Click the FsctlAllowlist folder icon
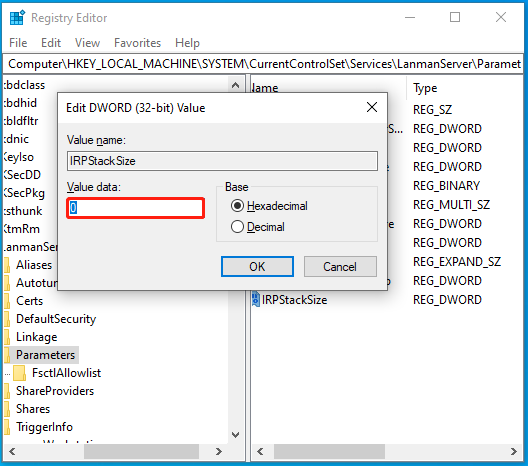The height and width of the screenshot is (466, 528). click(x=20, y=373)
